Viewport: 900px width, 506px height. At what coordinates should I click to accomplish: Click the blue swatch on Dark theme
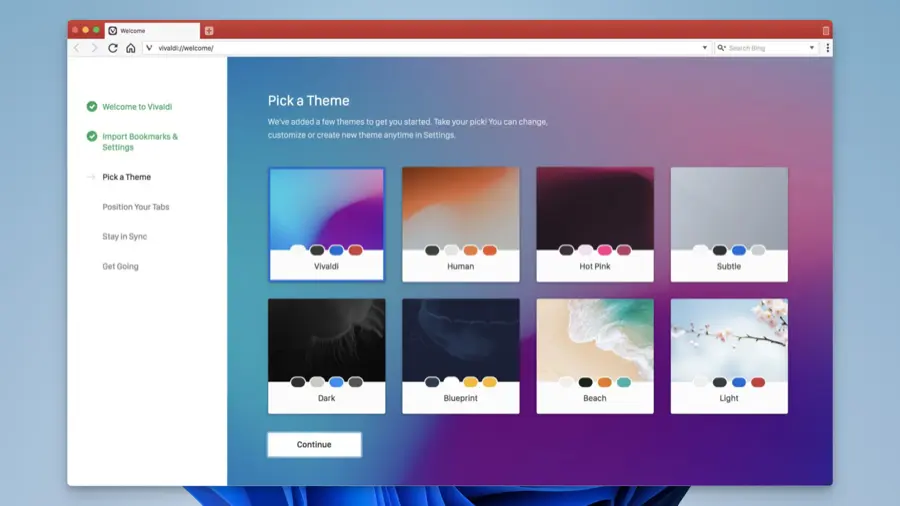pos(336,382)
